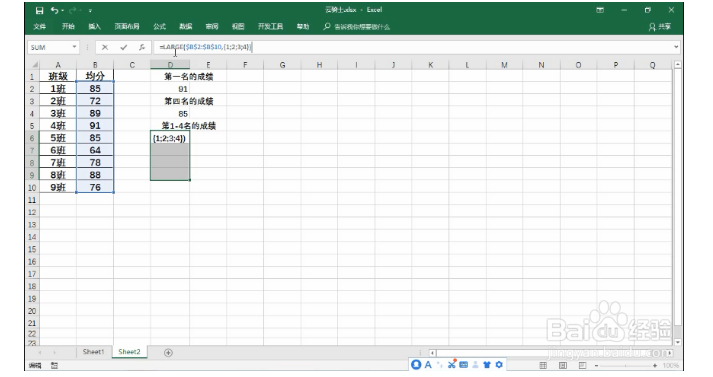Select column B header
Viewport: 713px width, 377px height.
coord(95,65)
